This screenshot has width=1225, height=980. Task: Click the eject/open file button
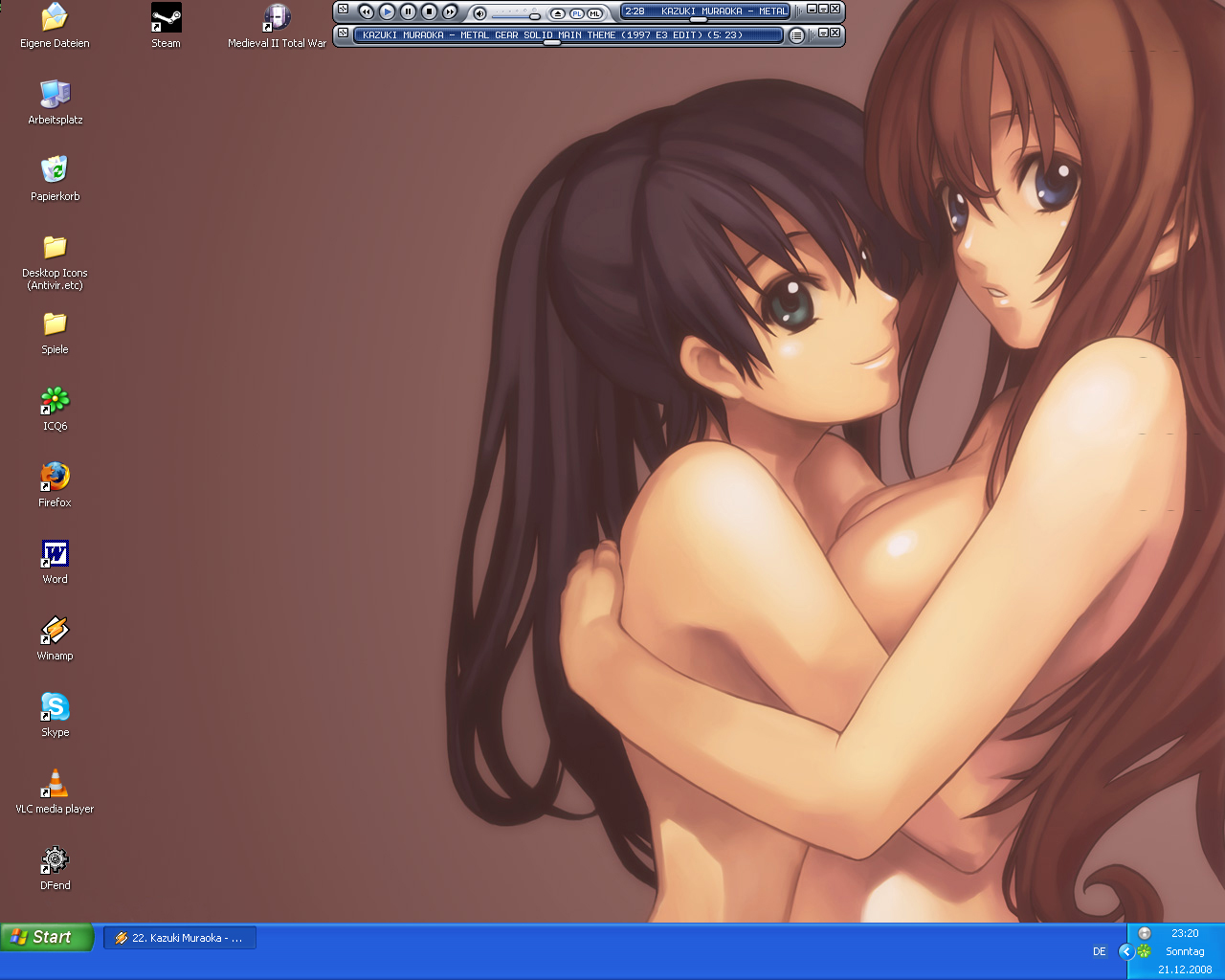tap(558, 13)
